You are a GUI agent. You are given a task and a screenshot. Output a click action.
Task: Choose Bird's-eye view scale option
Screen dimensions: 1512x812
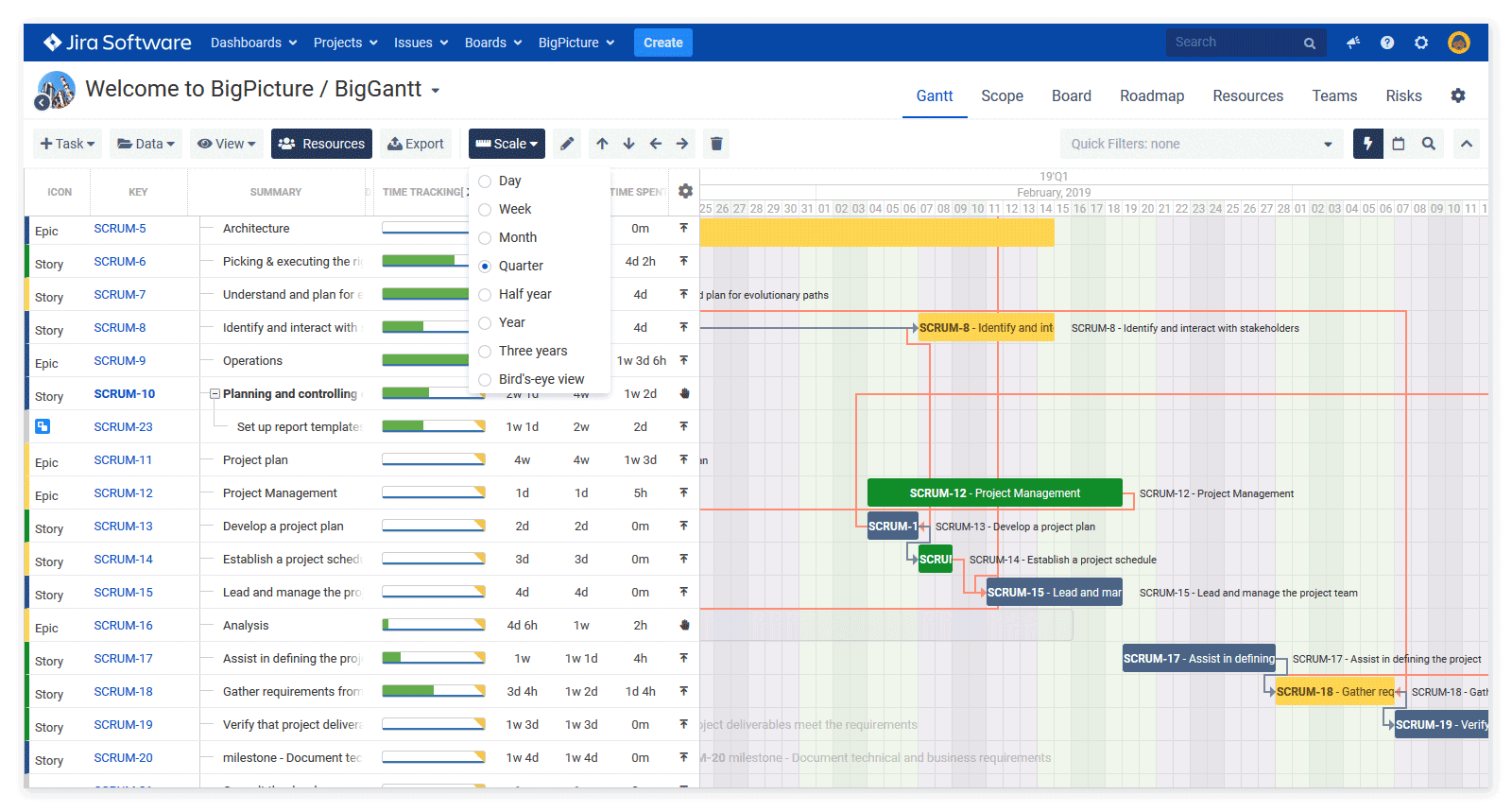(485, 379)
